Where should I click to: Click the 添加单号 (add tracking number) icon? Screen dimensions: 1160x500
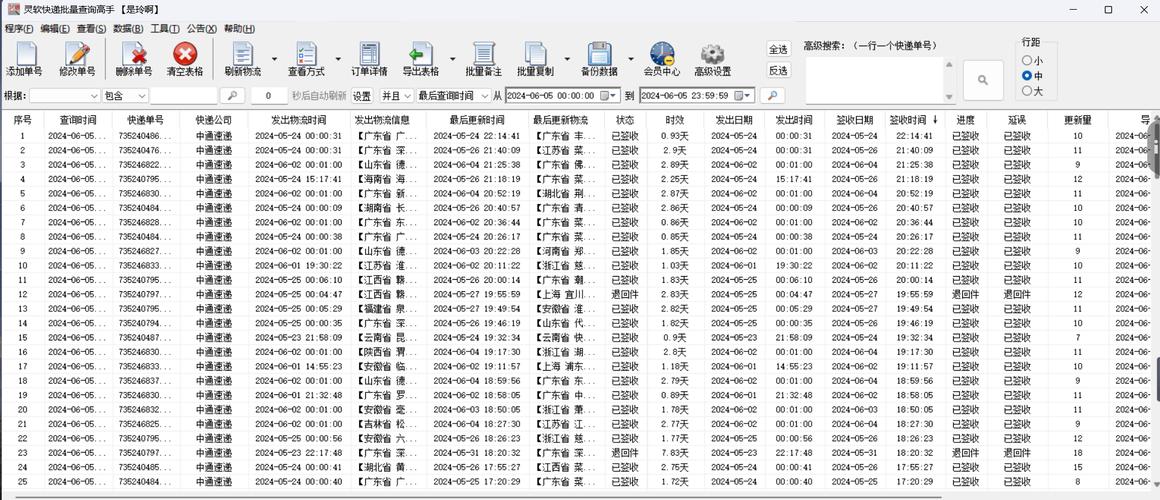(24, 59)
